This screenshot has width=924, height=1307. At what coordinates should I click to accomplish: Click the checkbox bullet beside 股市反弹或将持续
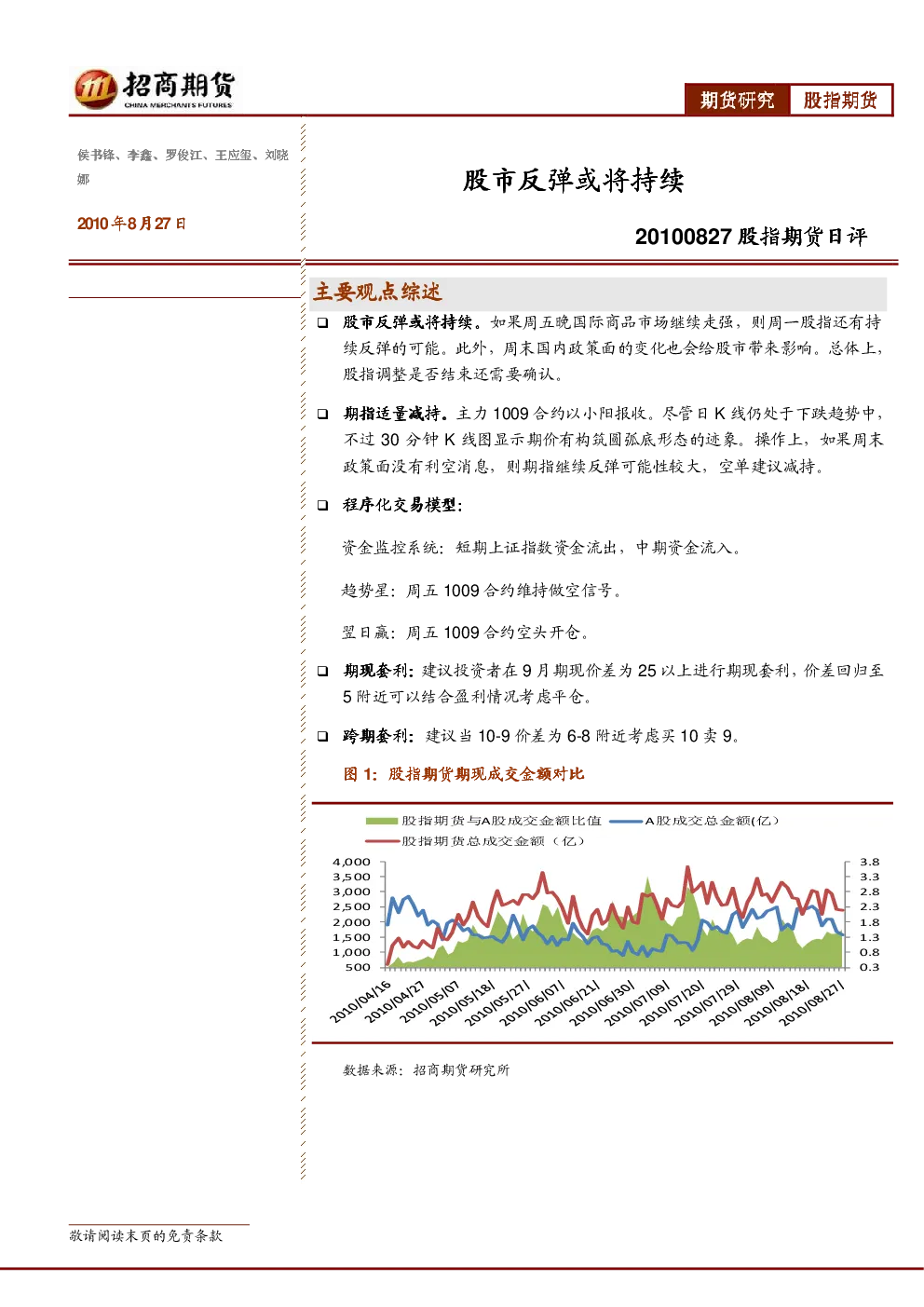(322, 322)
